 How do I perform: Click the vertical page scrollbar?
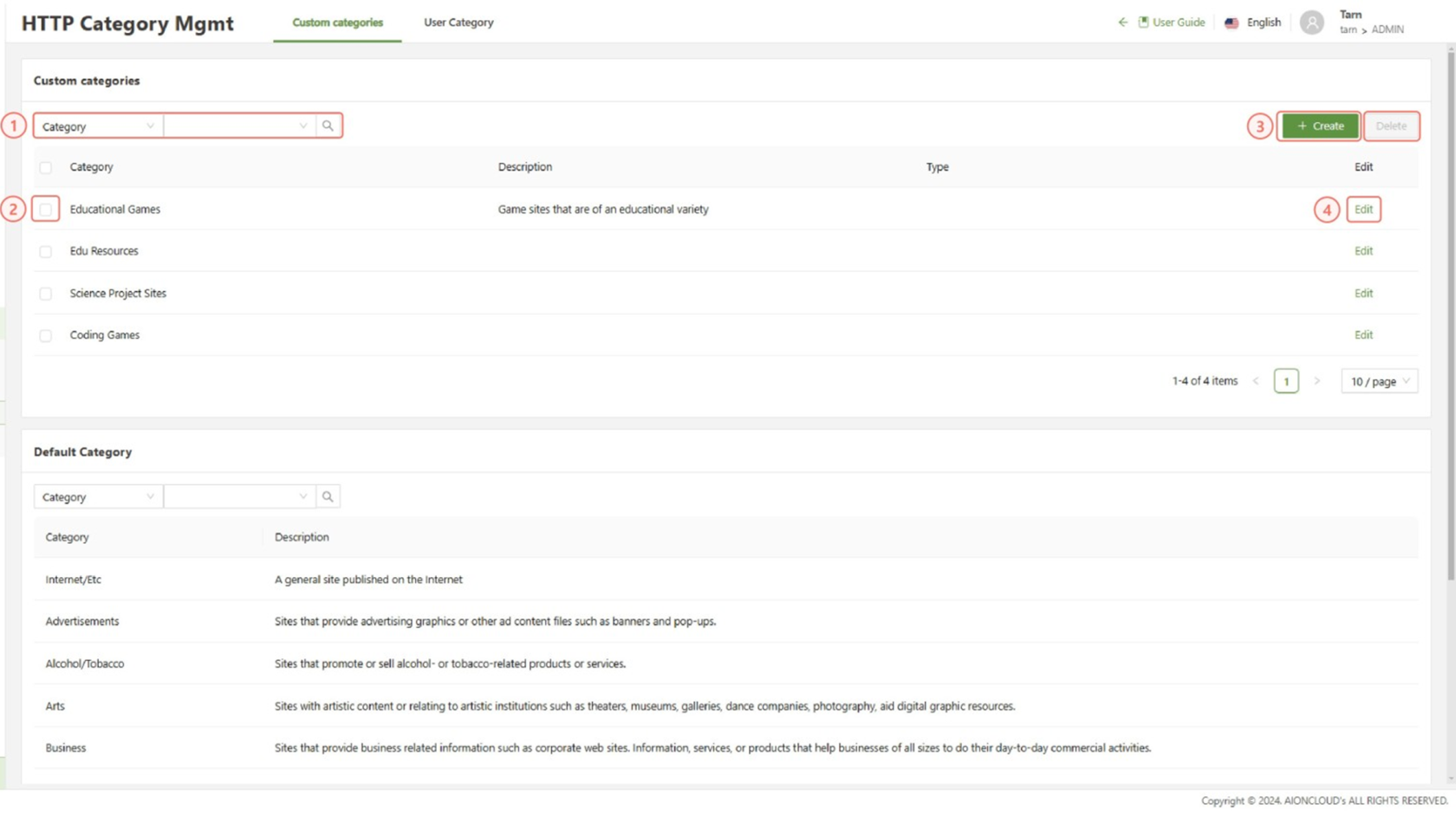pos(1451,312)
